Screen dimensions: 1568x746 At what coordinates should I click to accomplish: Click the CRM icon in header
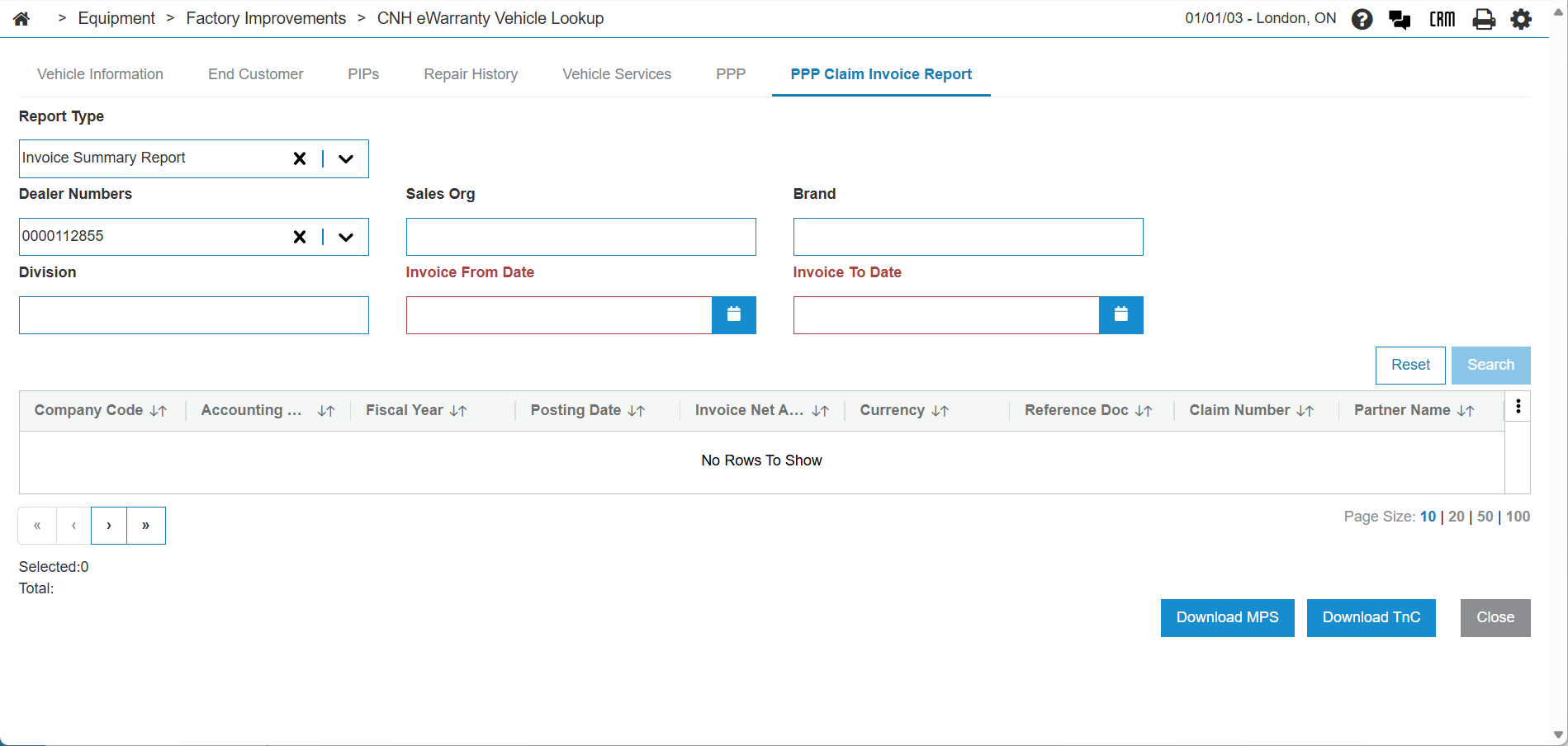1442,19
